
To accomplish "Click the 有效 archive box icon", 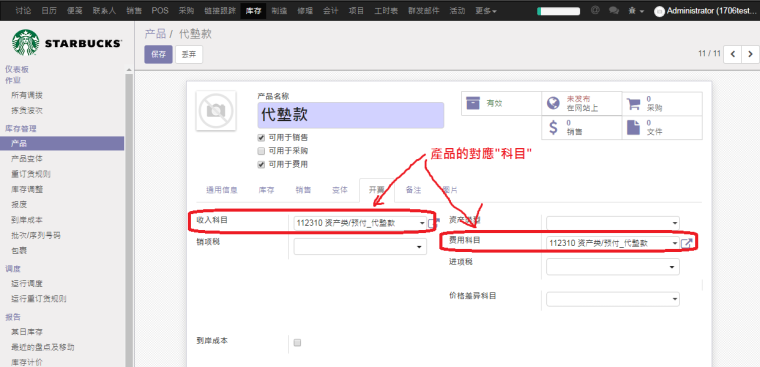I will (x=473, y=103).
